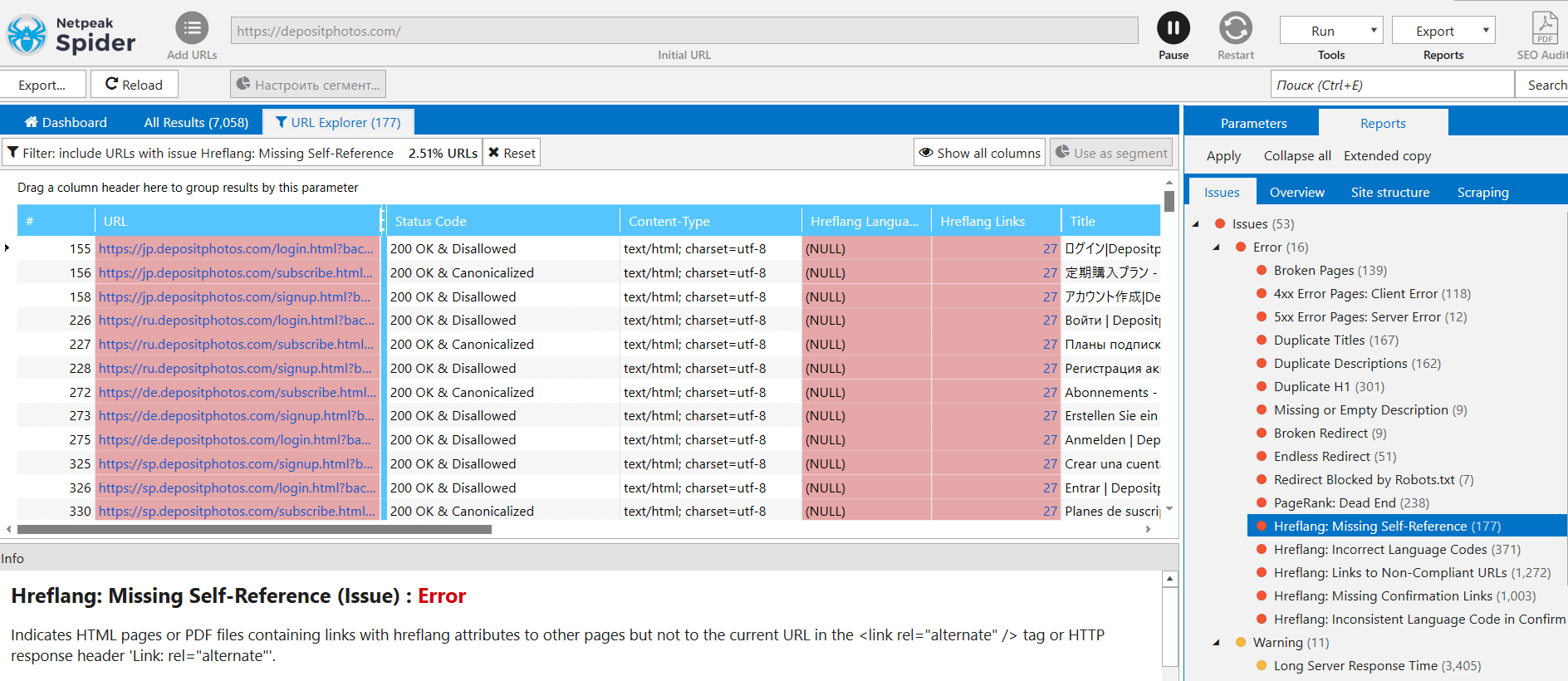
Task: Collapse the Issues (53) tree node
Action: click(1196, 223)
